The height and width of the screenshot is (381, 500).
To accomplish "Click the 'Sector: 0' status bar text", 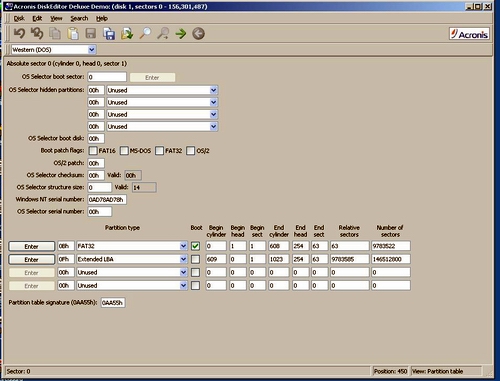I will click(18, 371).
